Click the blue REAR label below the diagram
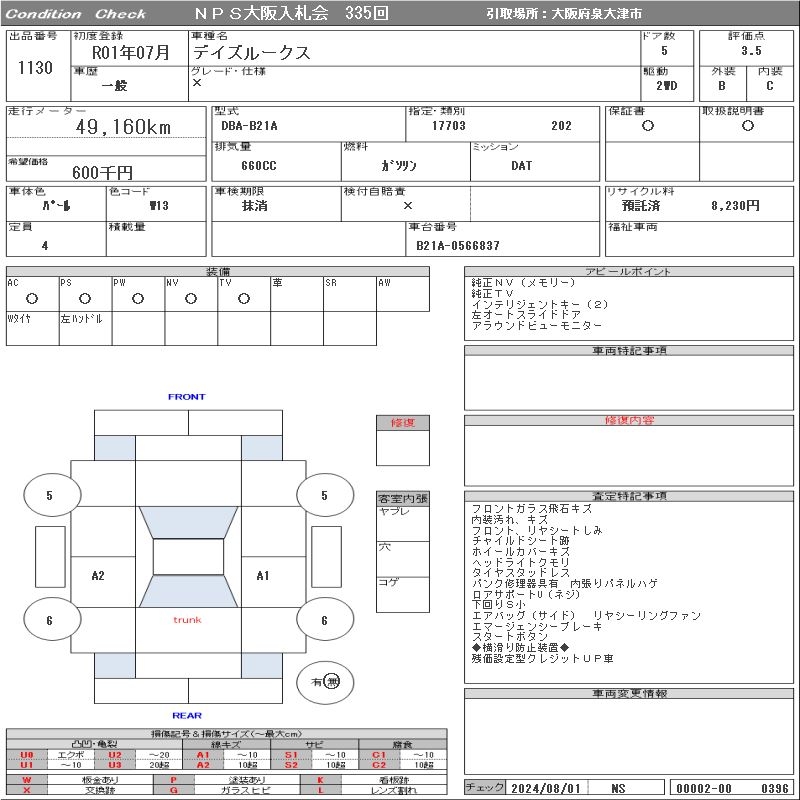 click(x=187, y=715)
